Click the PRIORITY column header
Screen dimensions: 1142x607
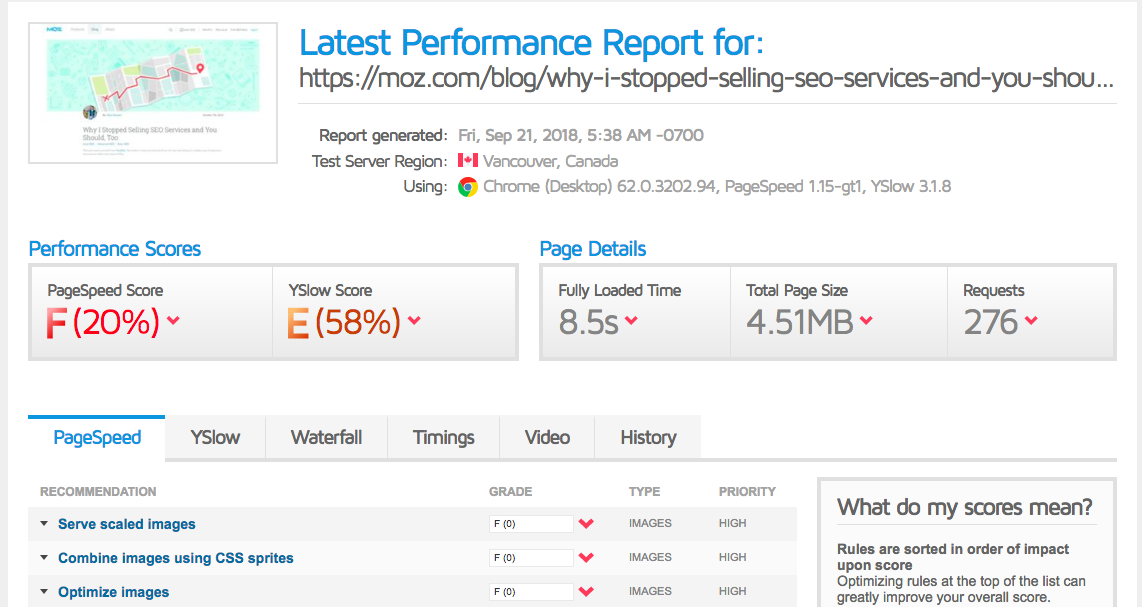coord(747,492)
